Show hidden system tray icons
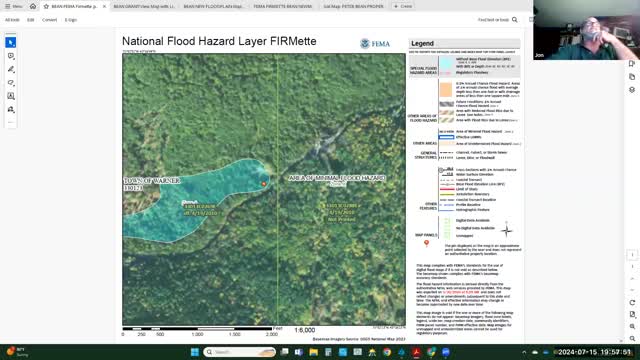The image size is (640, 360). coord(524,352)
